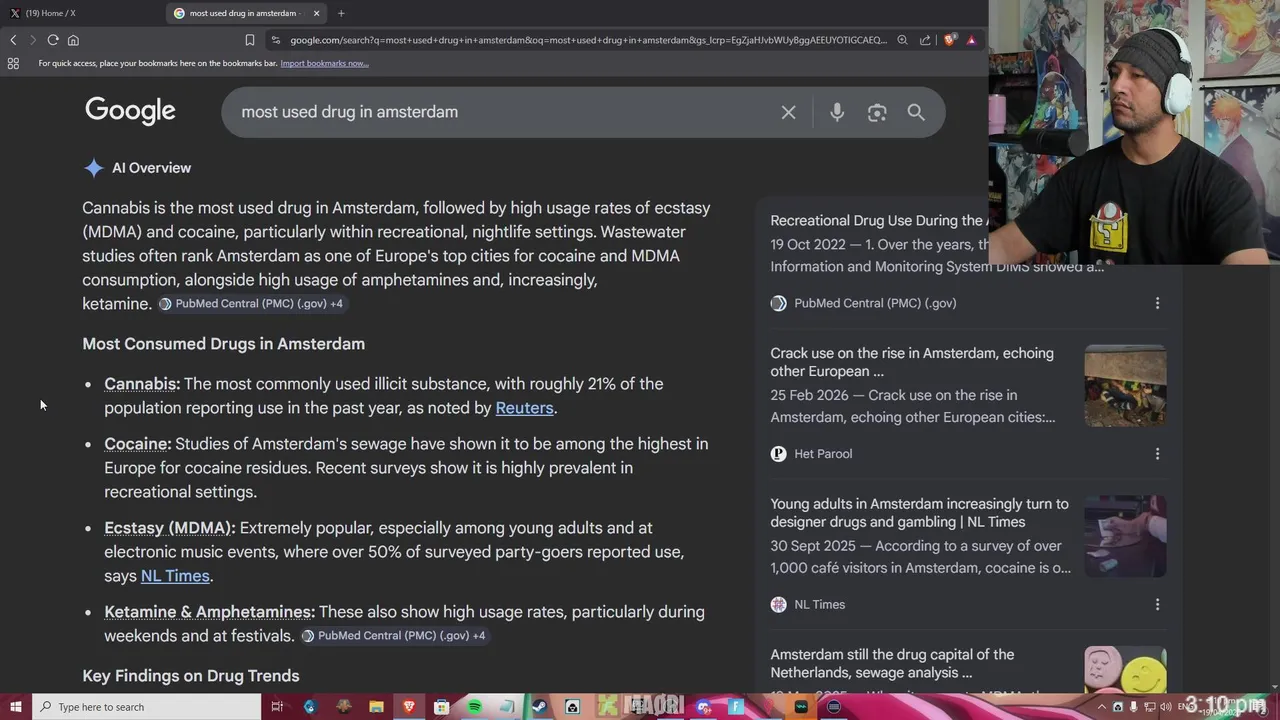Show hidden system tray icons chevron
The image size is (1280, 720).
pyautogui.click(x=1100, y=707)
